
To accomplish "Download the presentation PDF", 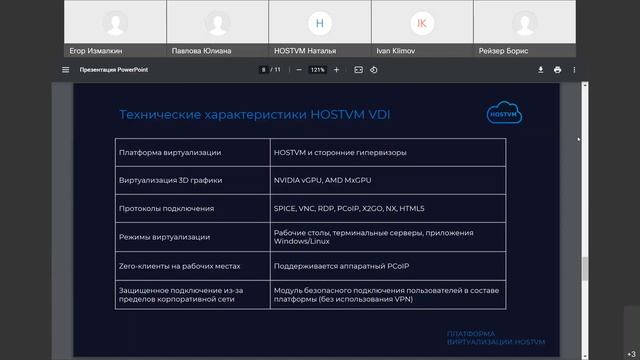I will [540, 70].
